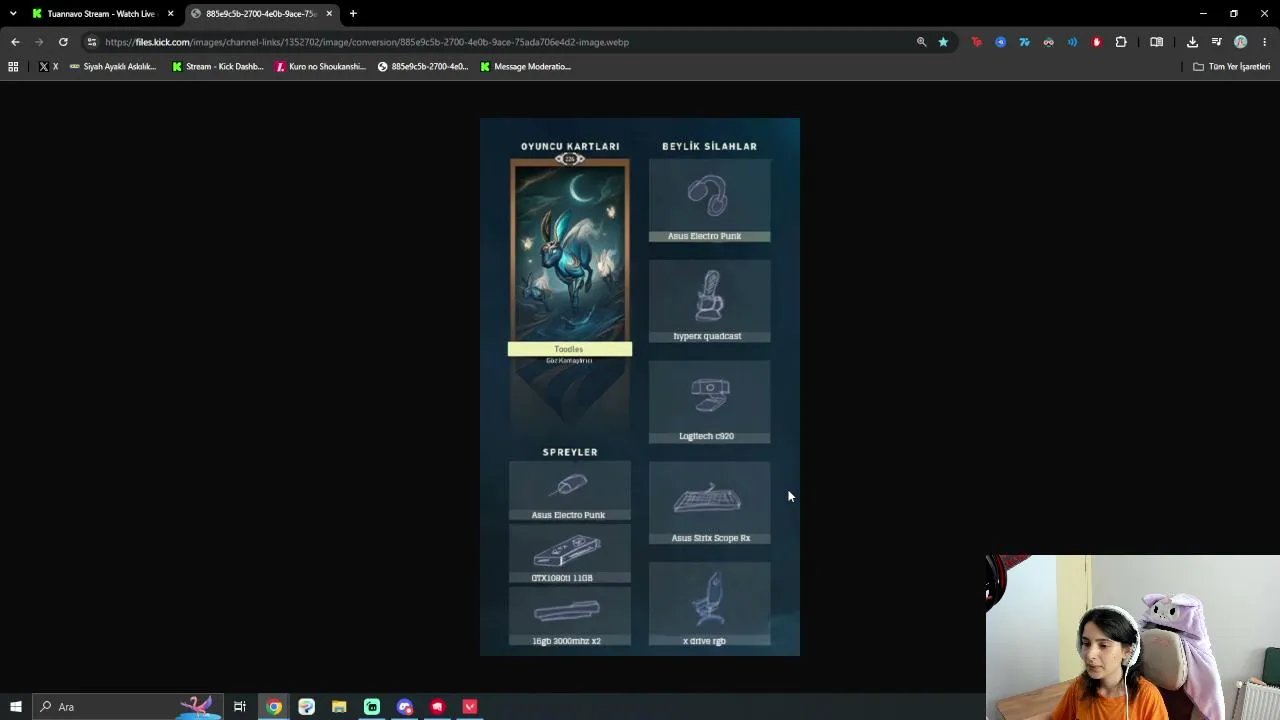1280x720 pixels.
Task: Click the GTX1080ti 11GB graphics card icon
Action: tap(567, 551)
